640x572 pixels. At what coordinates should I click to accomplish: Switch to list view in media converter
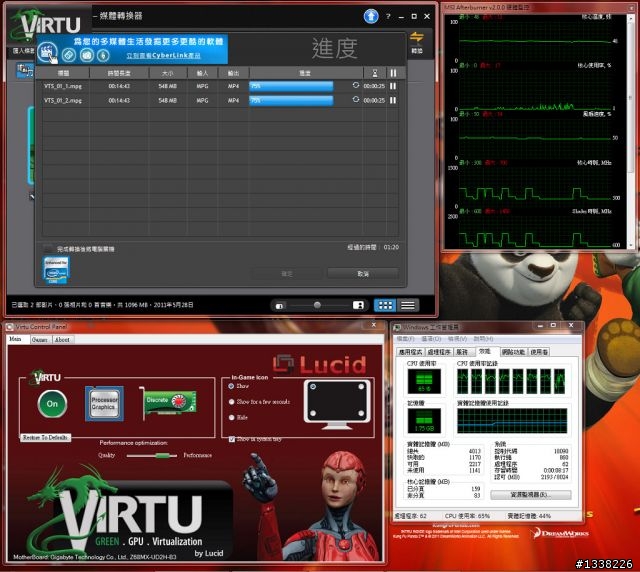(408, 305)
